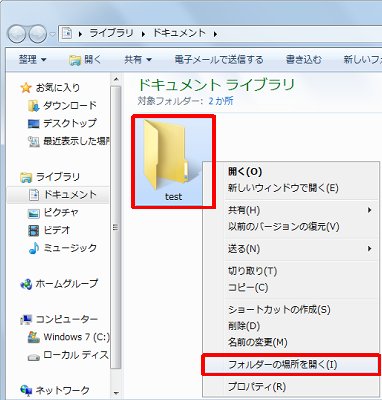The height and width of the screenshot is (400, 382).
Task: Click the お気に入り label in sidebar
Action: point(58,88)
